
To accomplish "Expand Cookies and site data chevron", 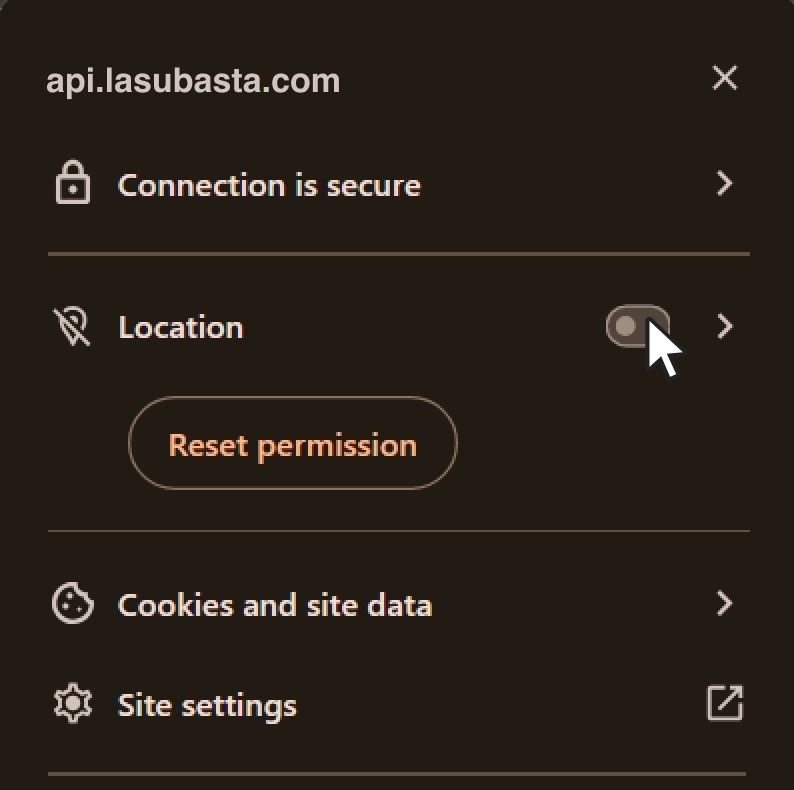I will tap(725, 604).
